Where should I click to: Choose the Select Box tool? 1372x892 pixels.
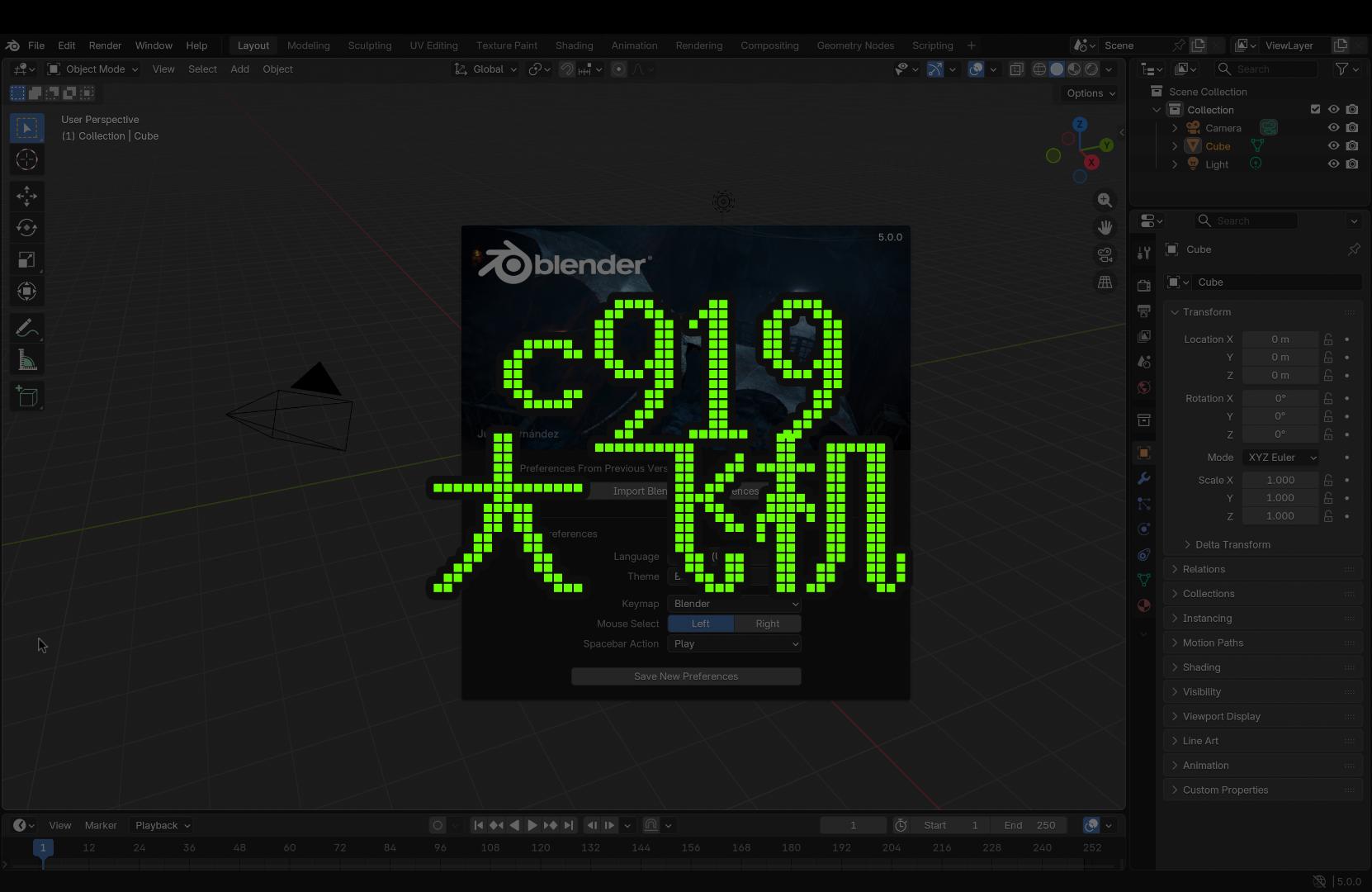(x=26, y=127)
